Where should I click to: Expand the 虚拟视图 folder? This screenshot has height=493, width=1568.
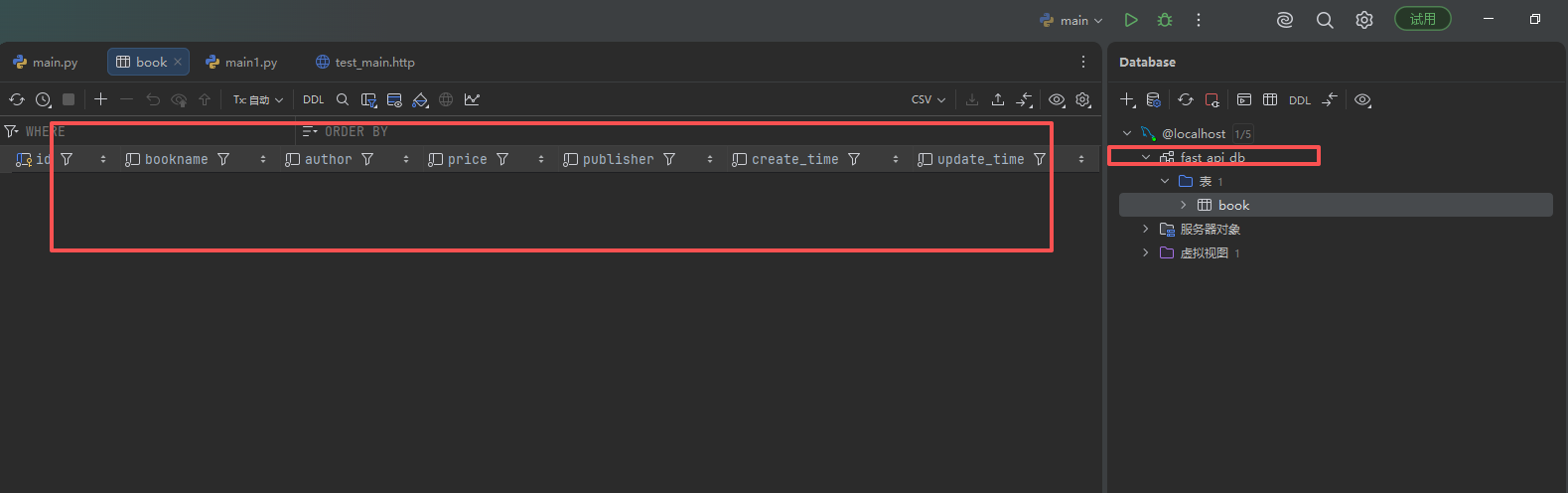tap(1146, 252)
